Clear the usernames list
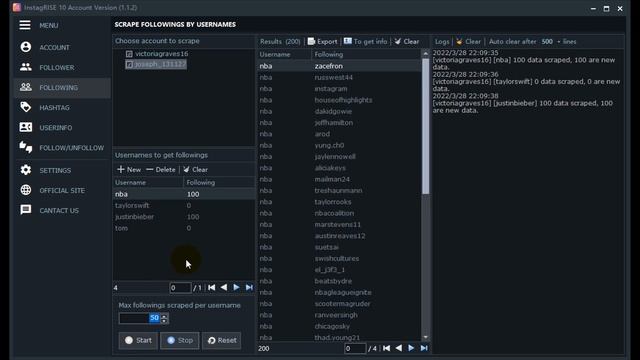This screenshot has width=640, height=360. pos(196,169)
